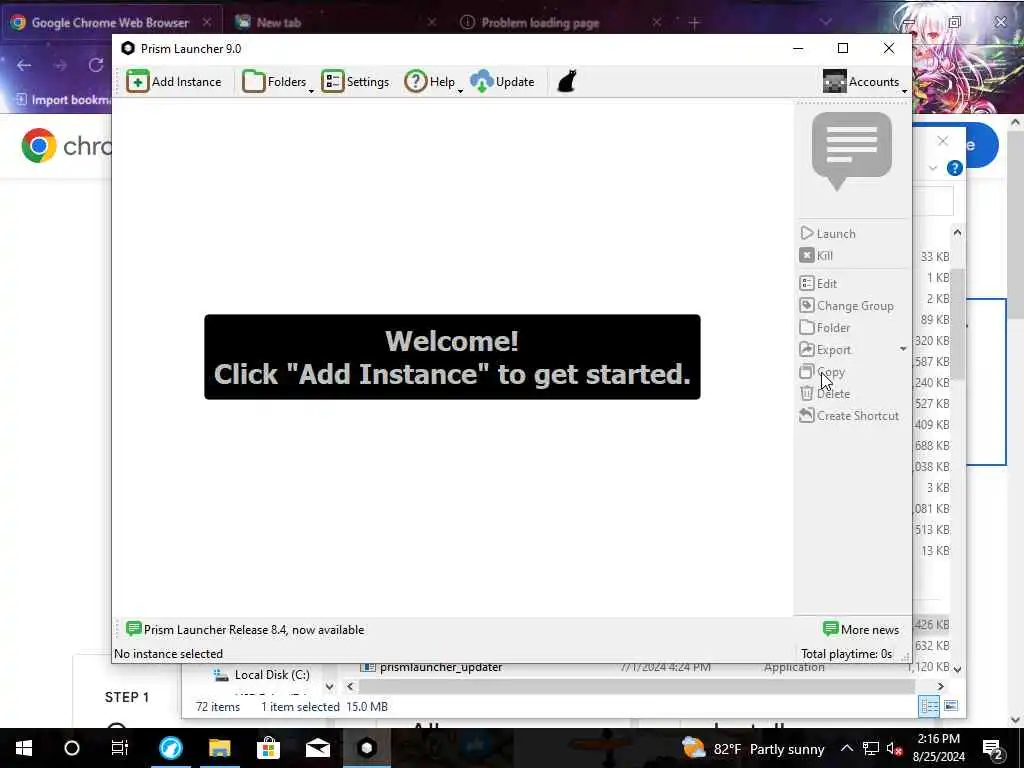The width and height of the screenshot is (1024, 768).
Task: Click Delete in the instance sidebar
Action: point(825,394)
